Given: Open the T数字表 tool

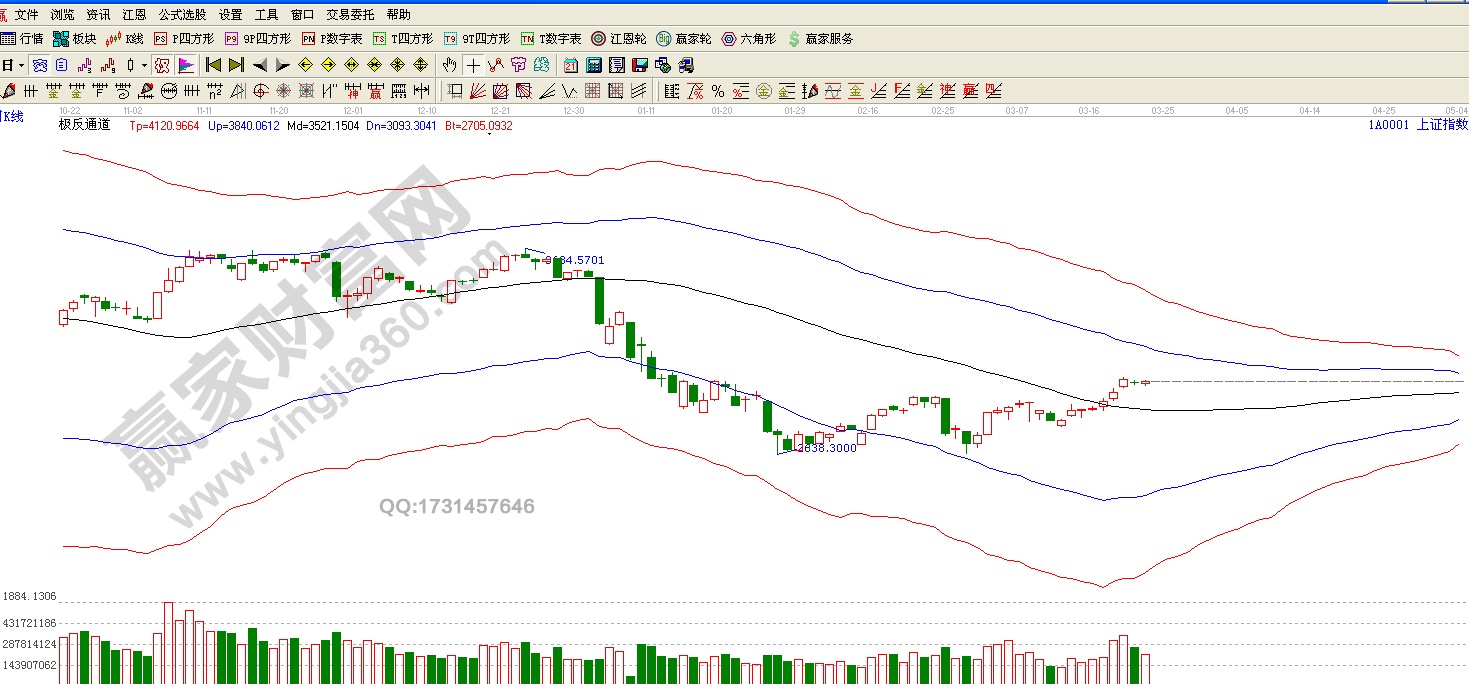Looking at the screenshot, I should (551, 39).
